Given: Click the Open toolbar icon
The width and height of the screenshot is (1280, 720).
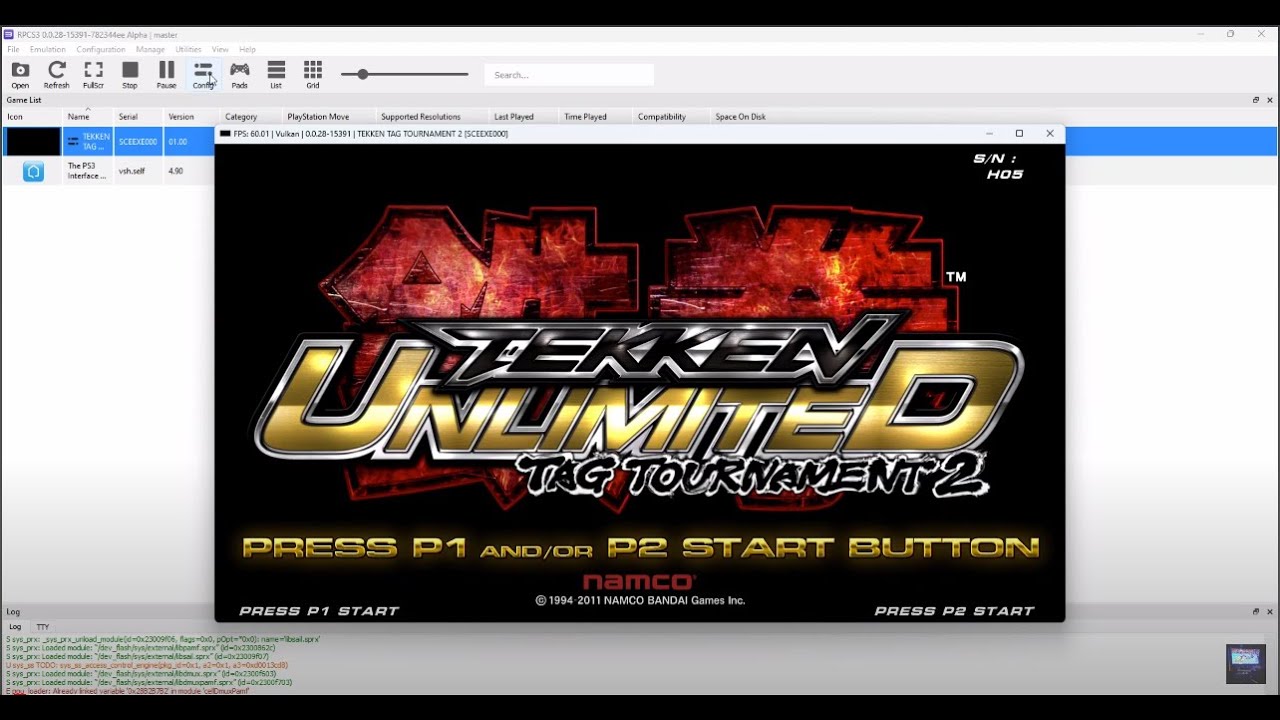Looking at the screenshot, I should click(x=20, y=74).
